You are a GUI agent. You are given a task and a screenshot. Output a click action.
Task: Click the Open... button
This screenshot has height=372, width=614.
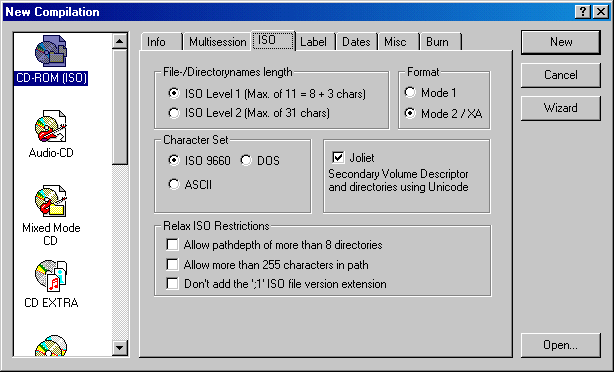[x=560, y=345]
